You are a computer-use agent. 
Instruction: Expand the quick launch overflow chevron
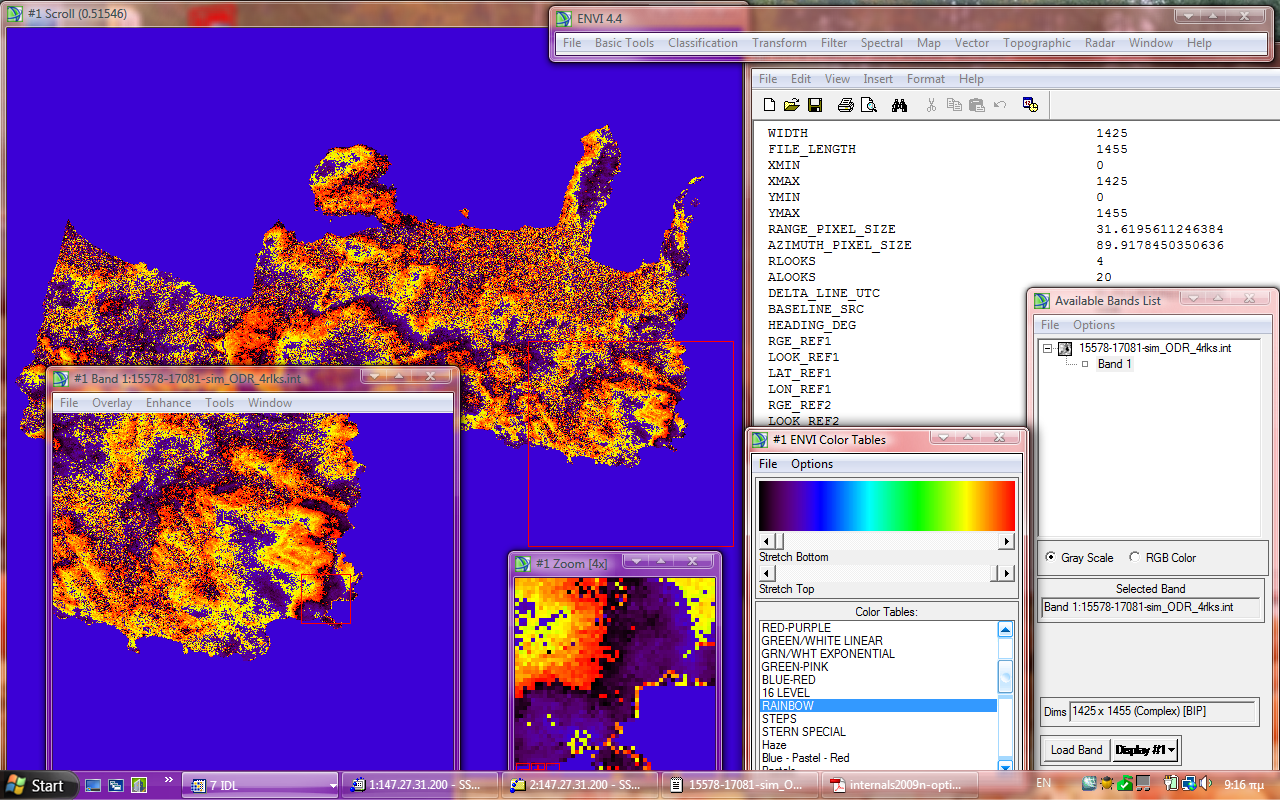(x=168, y=779)
